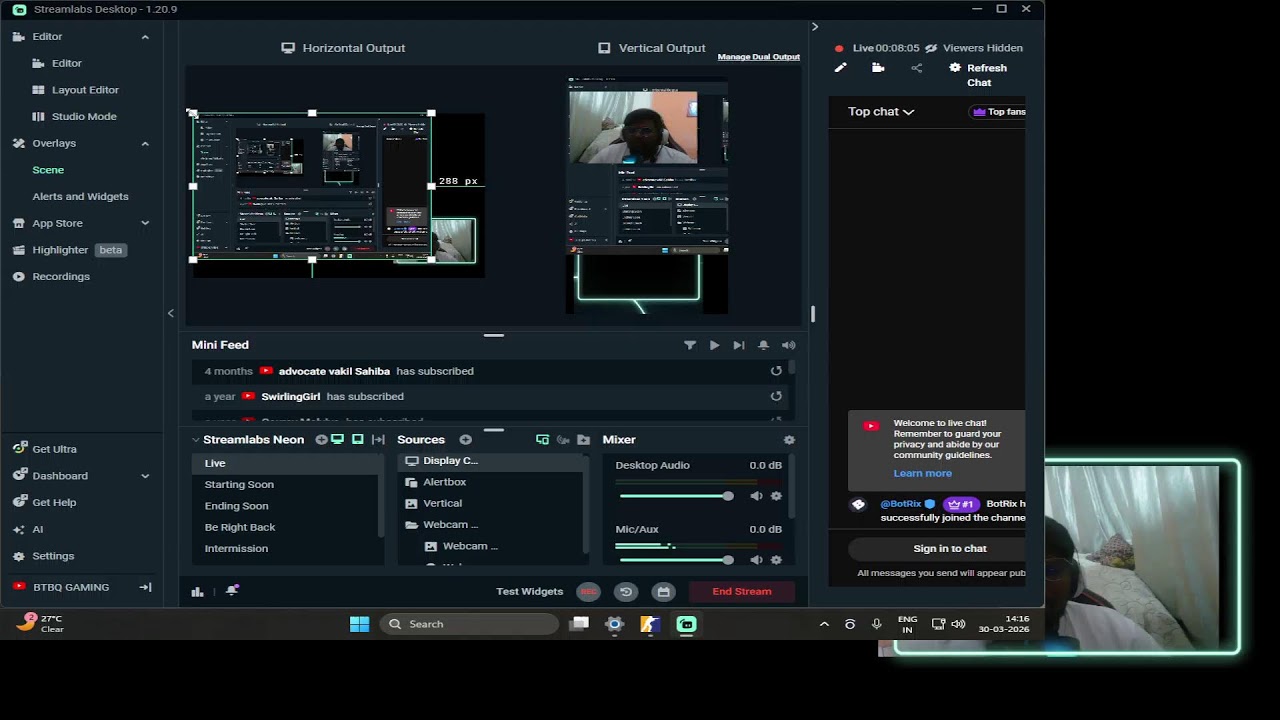Image resolution: width=1280 pixels, height=720 pixels.
Task: Open Recordings page
Action: tap(60, 276)
